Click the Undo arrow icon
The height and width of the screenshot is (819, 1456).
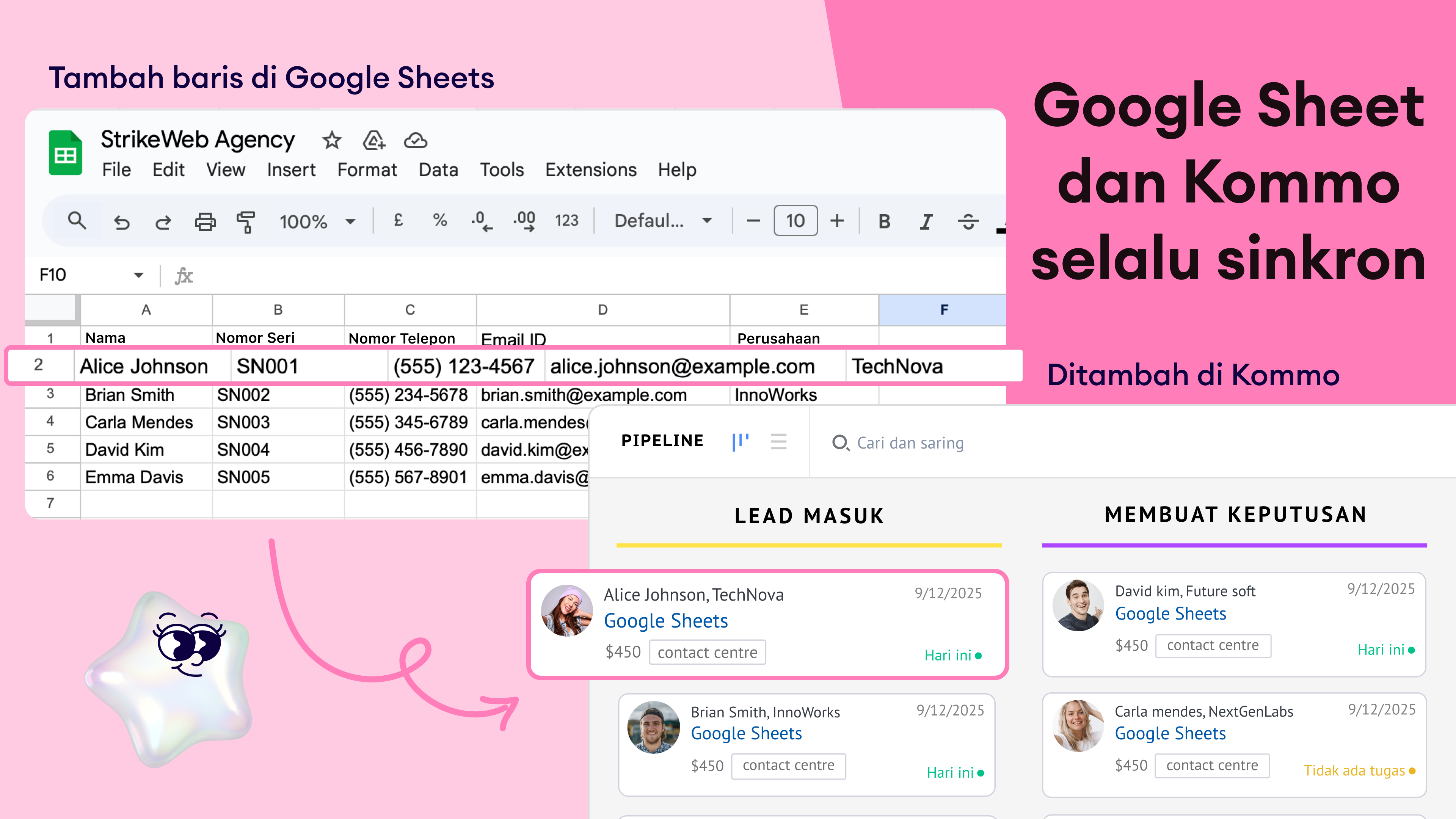point(121,222)
